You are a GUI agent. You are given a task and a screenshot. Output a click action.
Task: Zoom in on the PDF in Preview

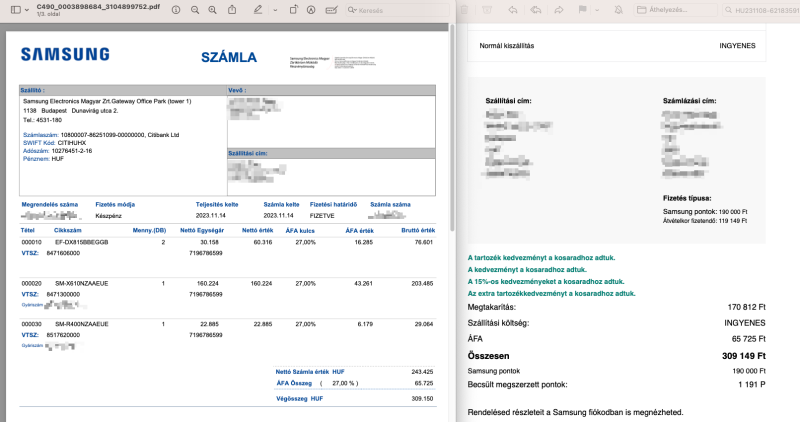(x=213, y=10)
